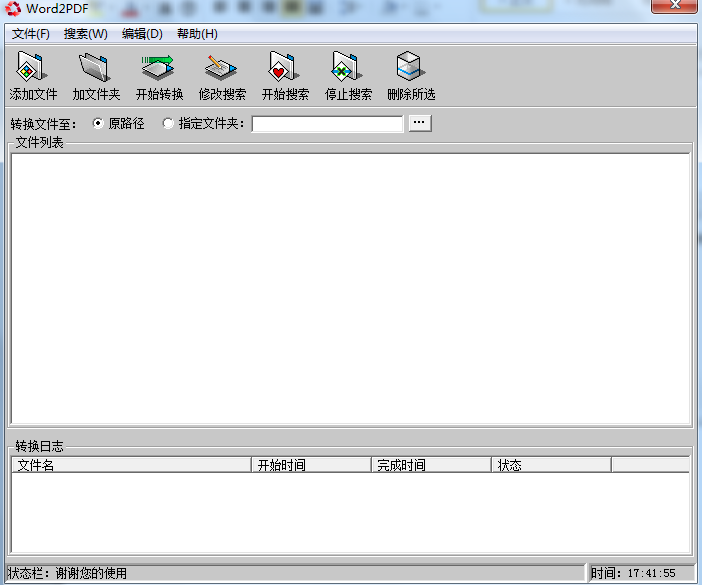Open the 搜索(W) menu
Viewport: 702px width, 585px height.
coord(86,34)
